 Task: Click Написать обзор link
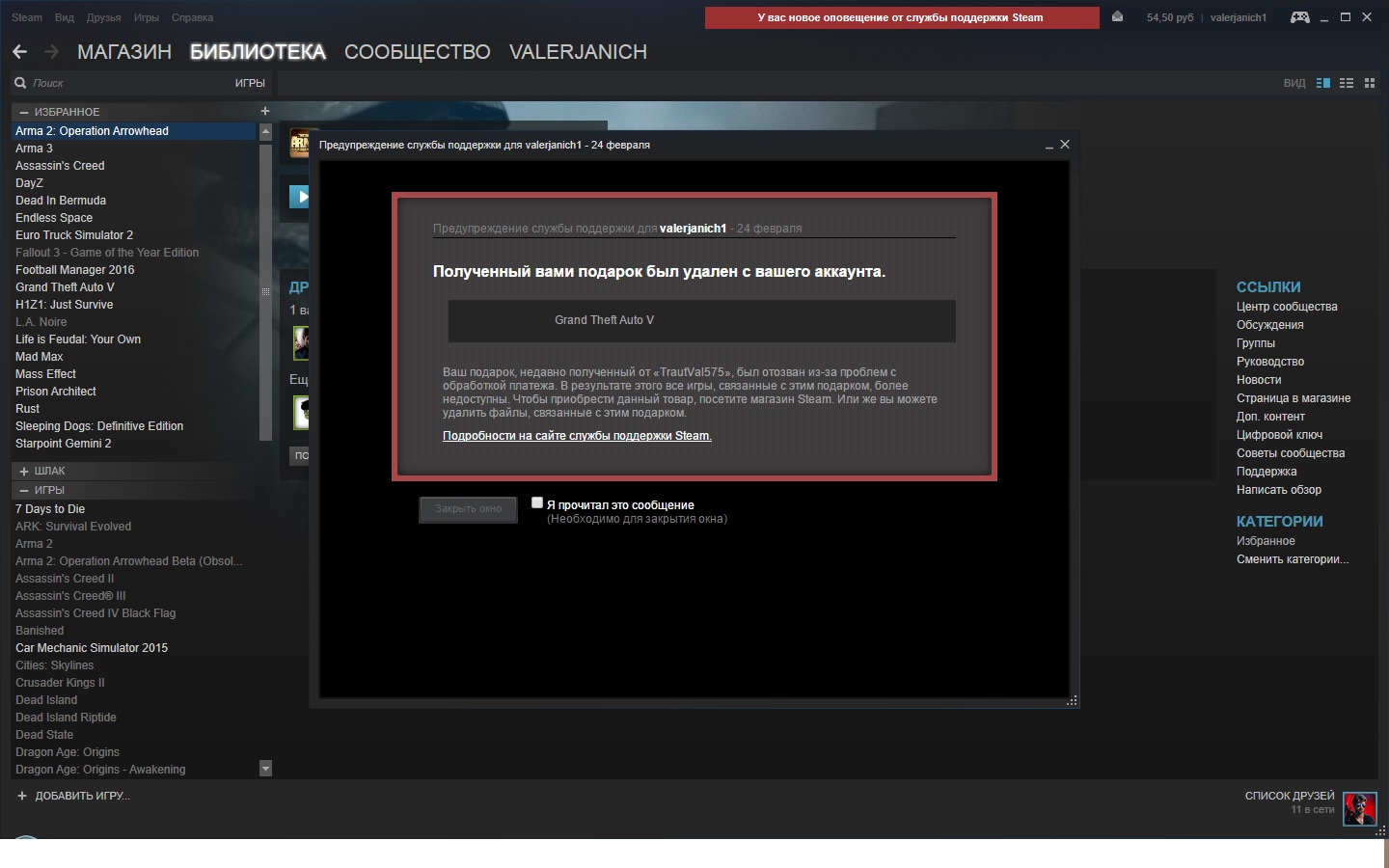tap(1279, 490)
